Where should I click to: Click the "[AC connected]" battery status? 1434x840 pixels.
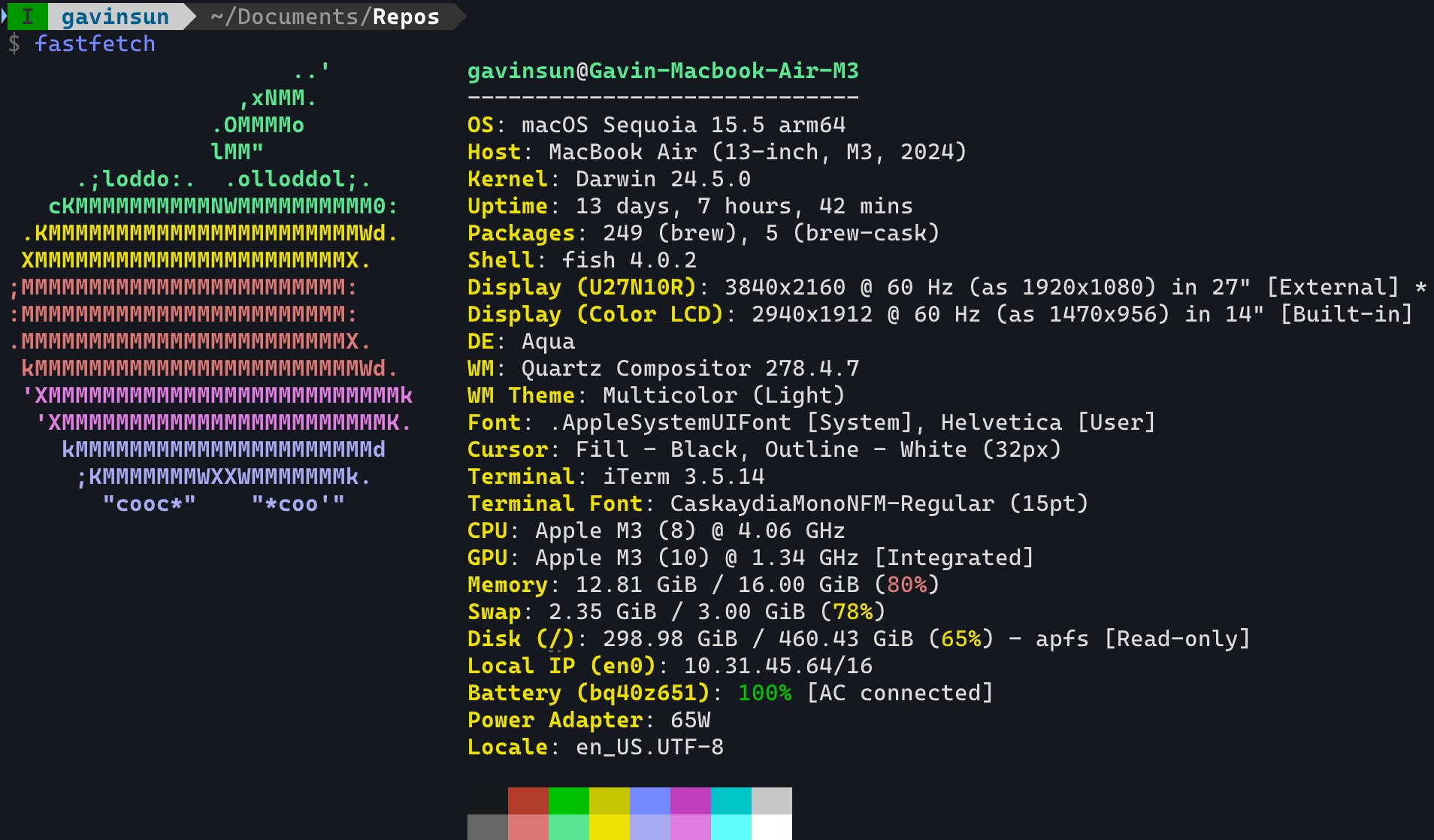(x=900, y=693)
